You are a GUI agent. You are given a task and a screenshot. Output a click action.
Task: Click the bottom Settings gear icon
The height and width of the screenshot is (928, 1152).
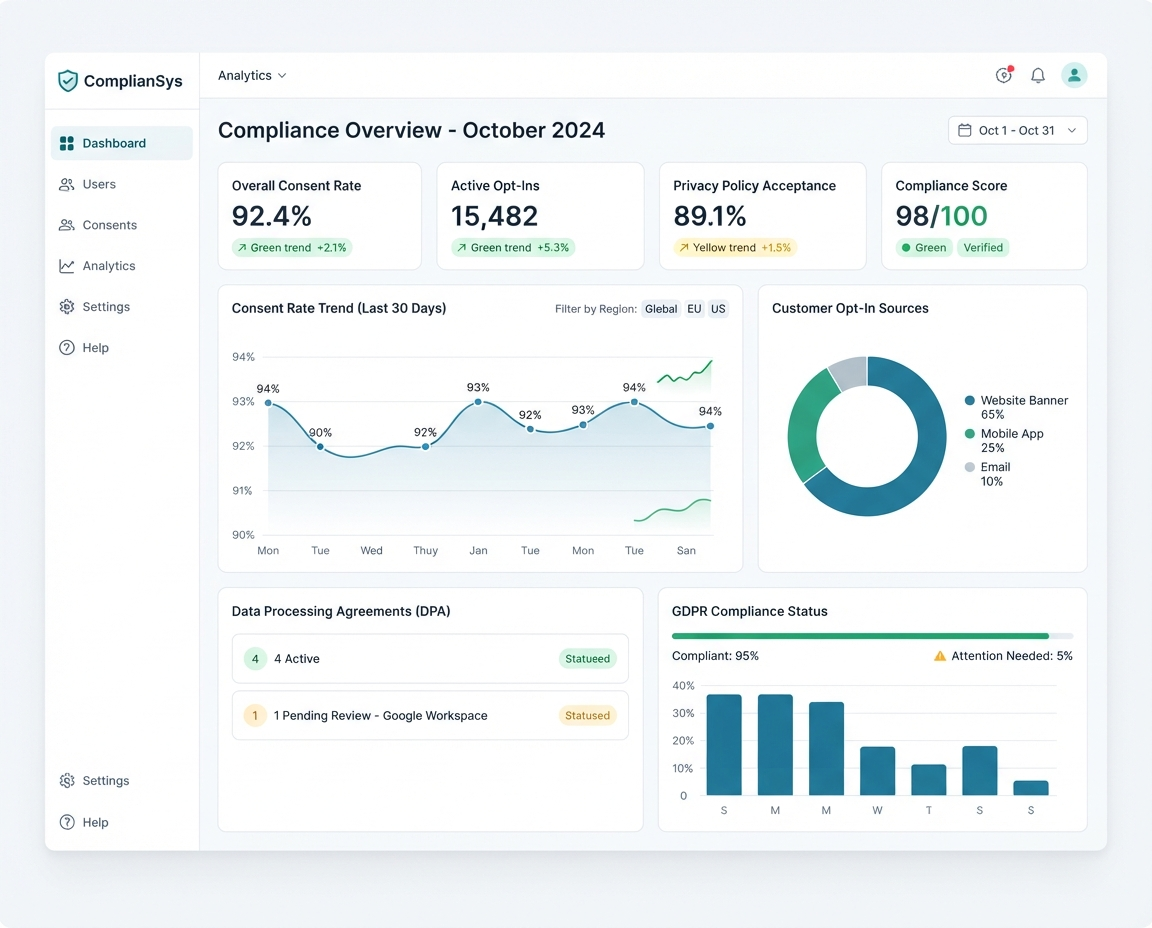[67, 780]
